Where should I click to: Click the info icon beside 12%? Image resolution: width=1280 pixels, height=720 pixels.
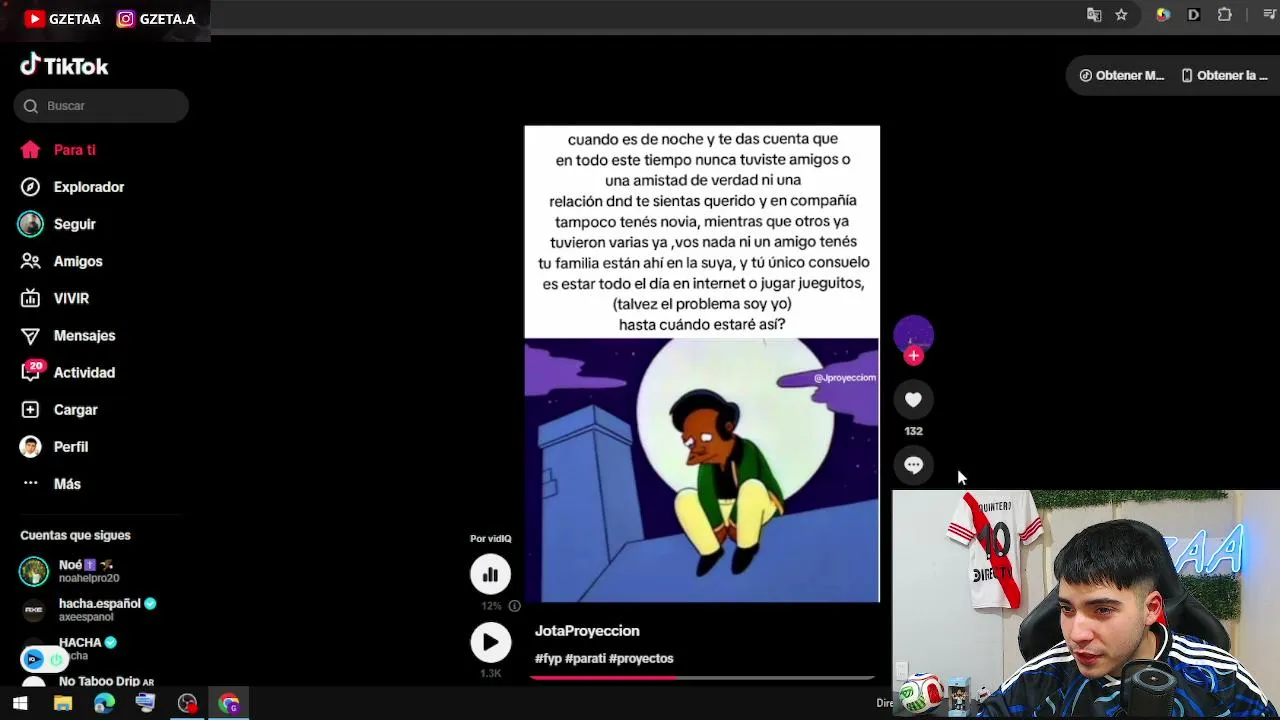(514, 606)
